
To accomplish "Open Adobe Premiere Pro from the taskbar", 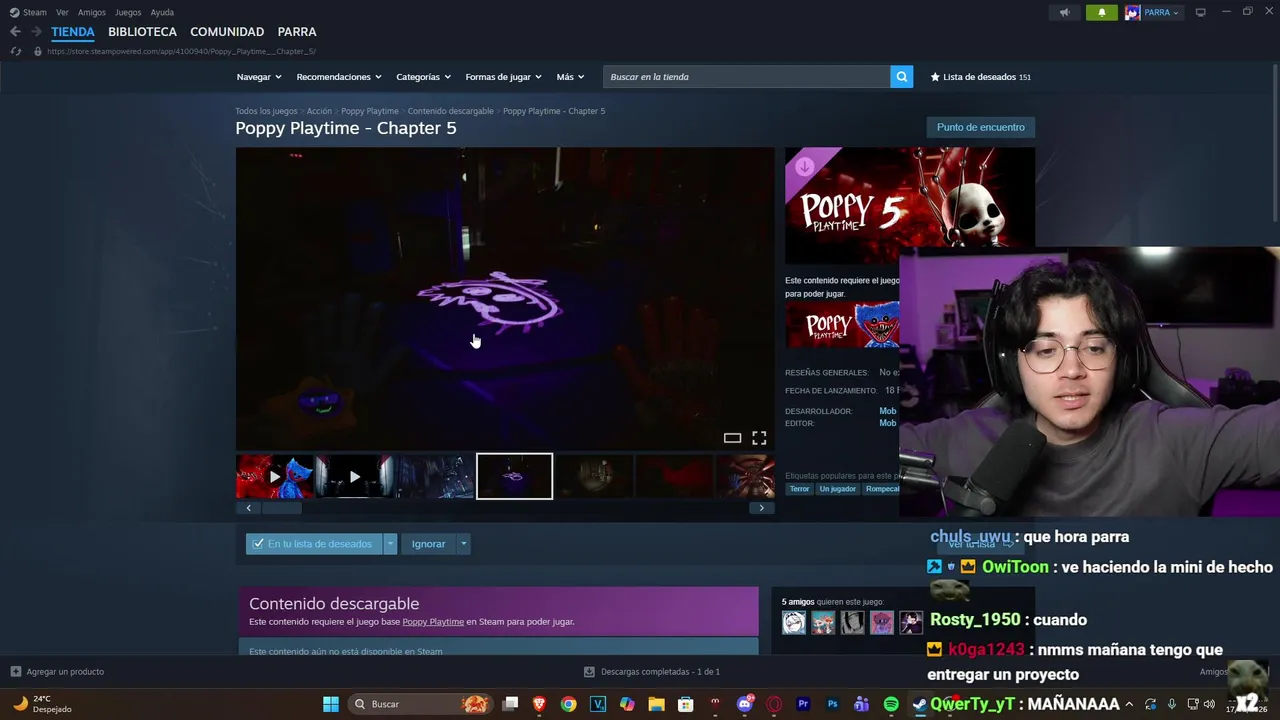I will (x=803, y=704).
